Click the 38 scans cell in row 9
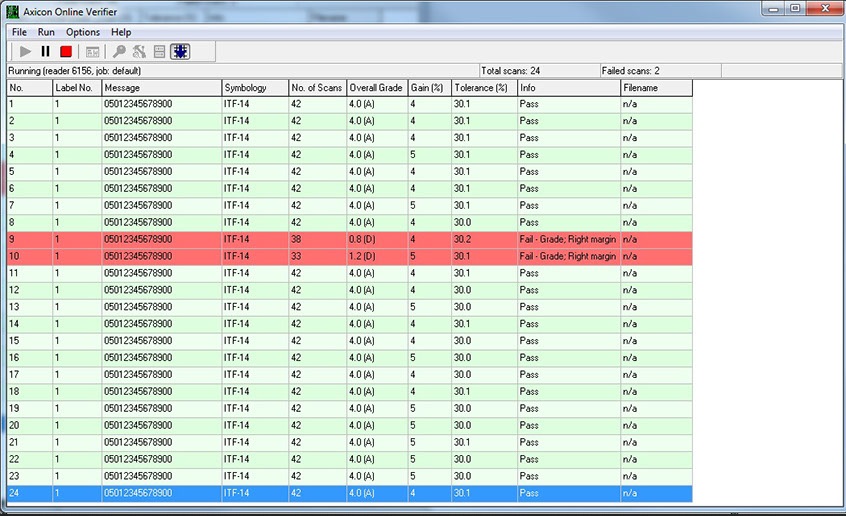 [x=318, y=239]
